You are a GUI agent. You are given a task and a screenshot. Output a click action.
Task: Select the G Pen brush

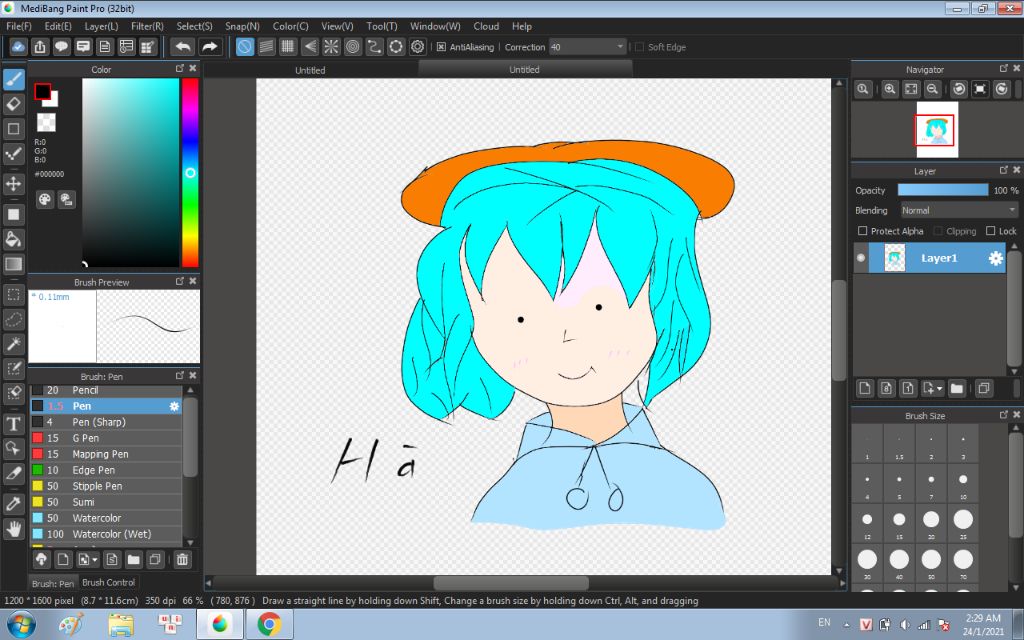[106, 438]
